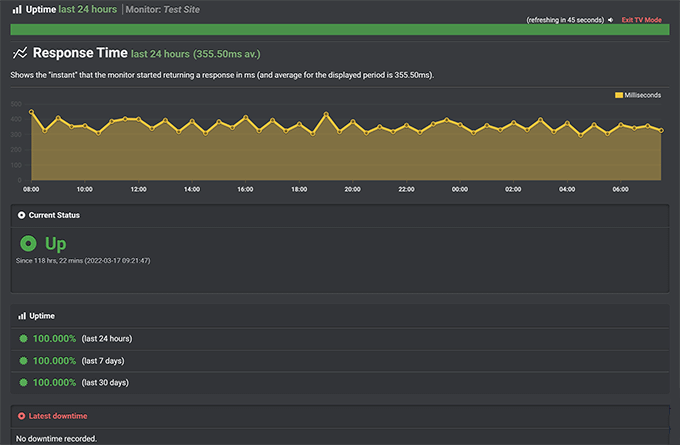The width and height of the screenshot is (680, 445).
Task: Click the red Latest downtime icon
Action: tap(22, 415)
